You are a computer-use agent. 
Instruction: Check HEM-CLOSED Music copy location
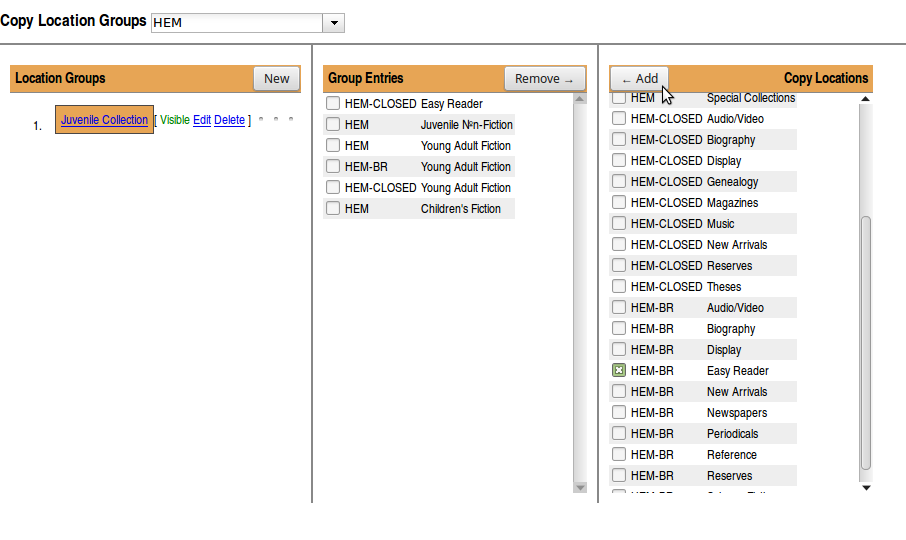[x=619, y=223]
